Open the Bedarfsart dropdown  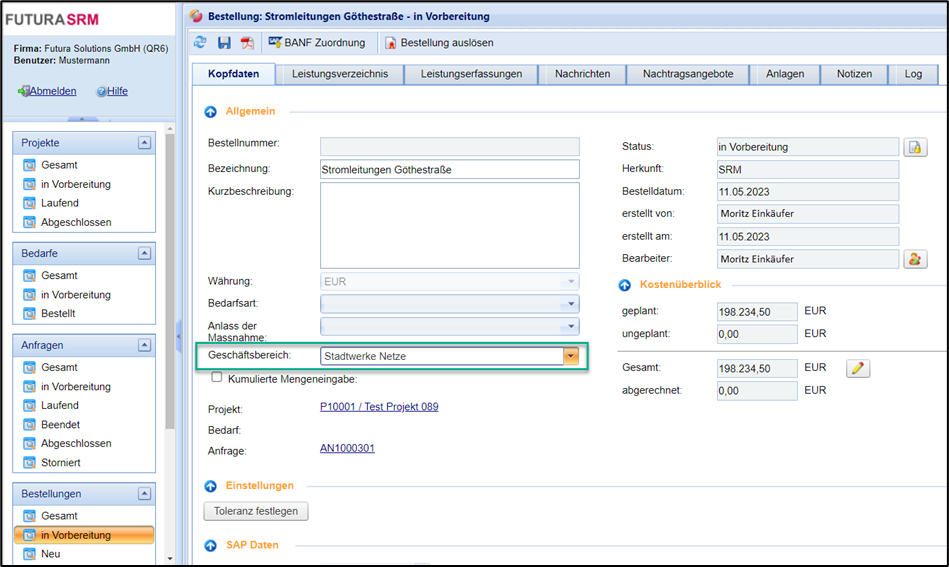coord(571,303)
